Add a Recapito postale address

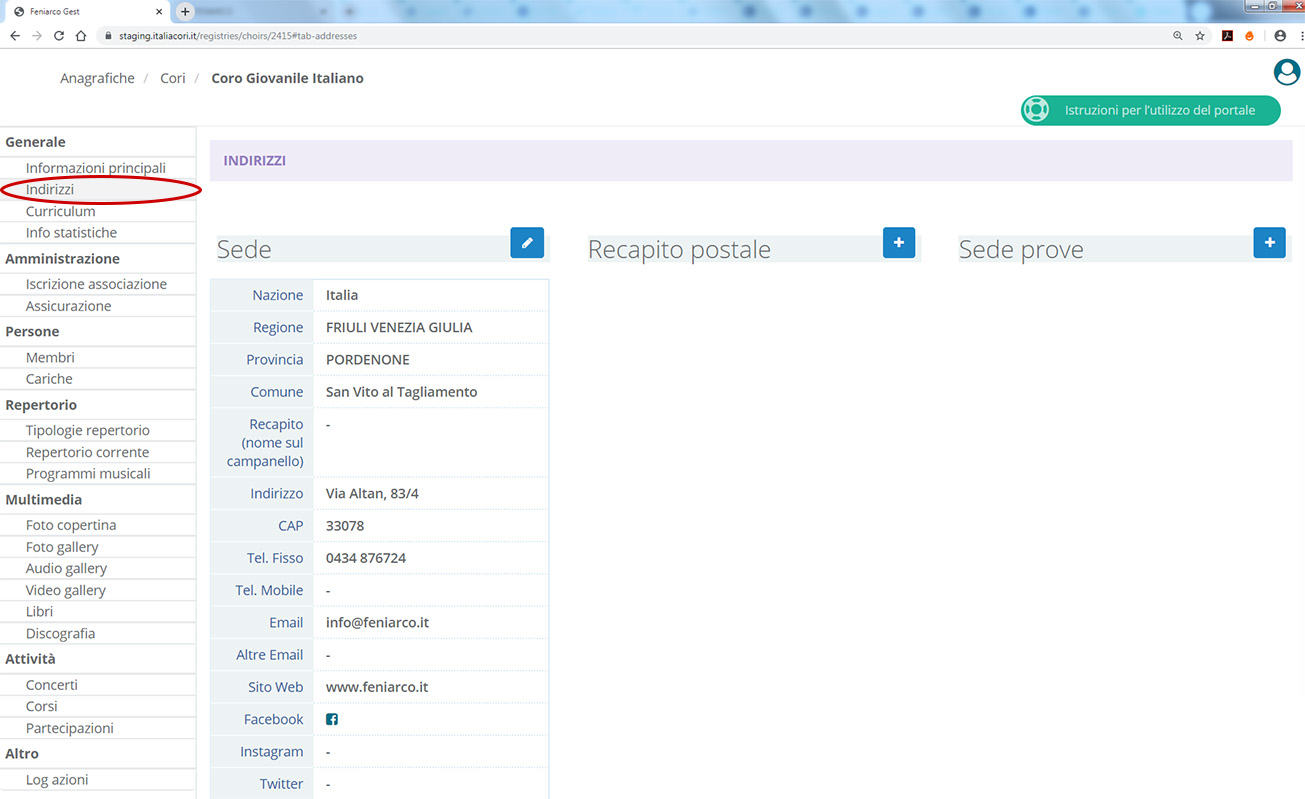click(898, 243)
